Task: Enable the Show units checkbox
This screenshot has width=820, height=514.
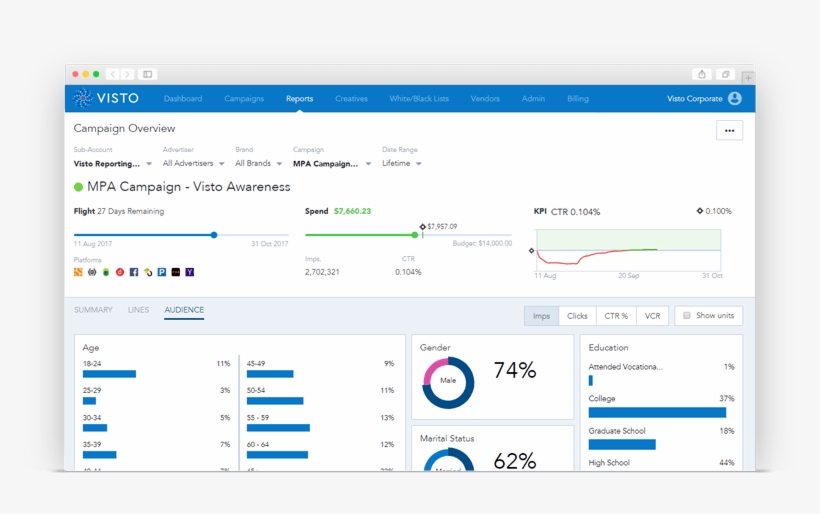Action: (687, 316)
